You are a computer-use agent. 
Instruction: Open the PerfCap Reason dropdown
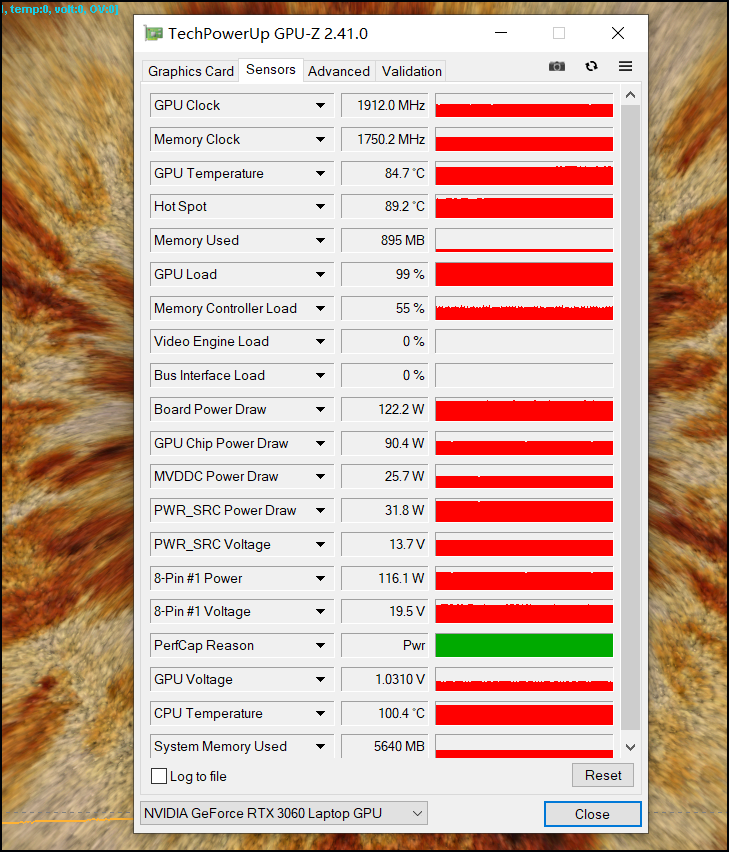click(x=320, y=646)
